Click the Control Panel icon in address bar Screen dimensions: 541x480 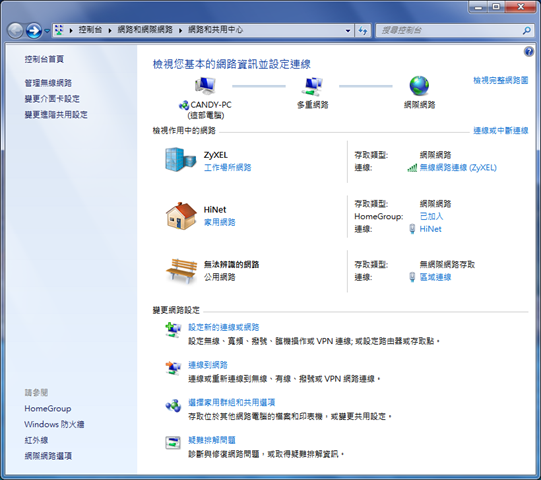(x=59, y=30)
